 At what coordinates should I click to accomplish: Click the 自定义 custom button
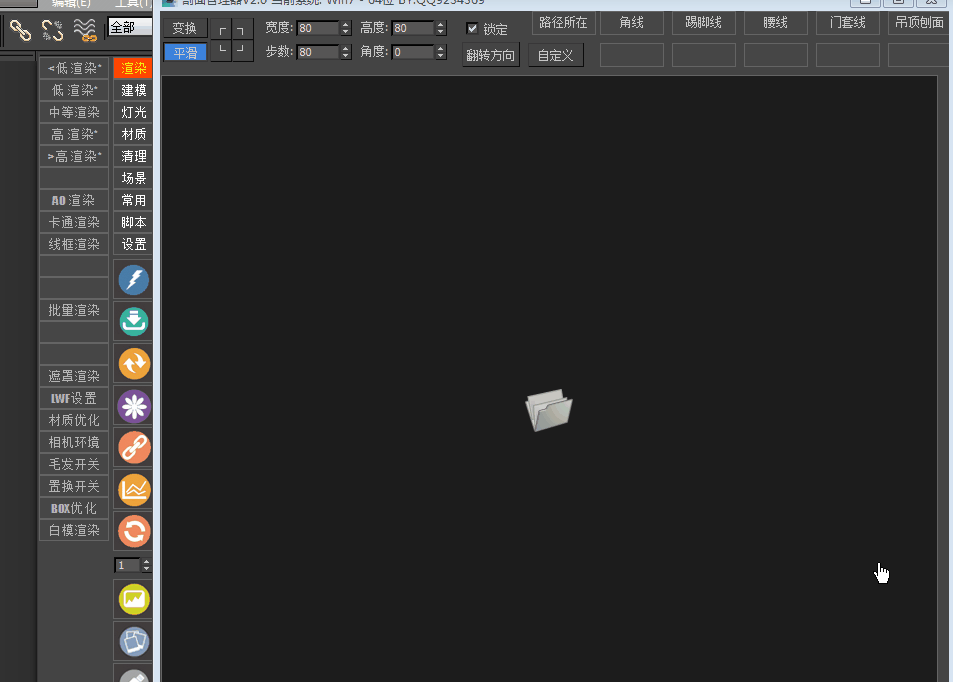coord(556,55)
